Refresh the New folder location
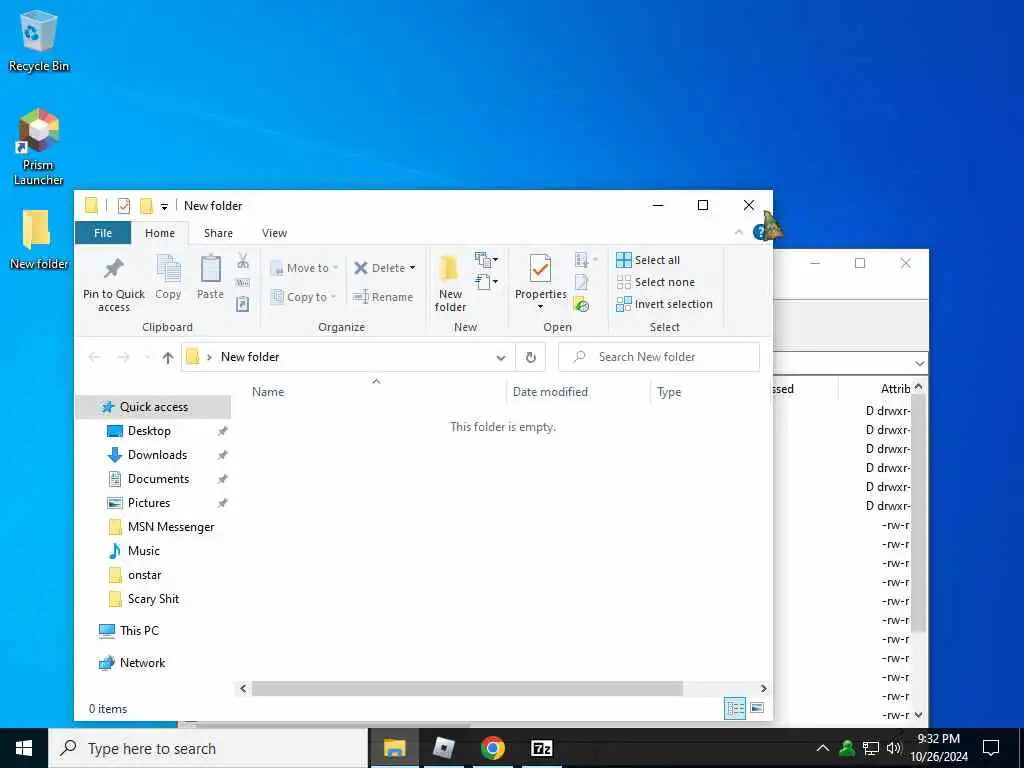 (530, 357)
